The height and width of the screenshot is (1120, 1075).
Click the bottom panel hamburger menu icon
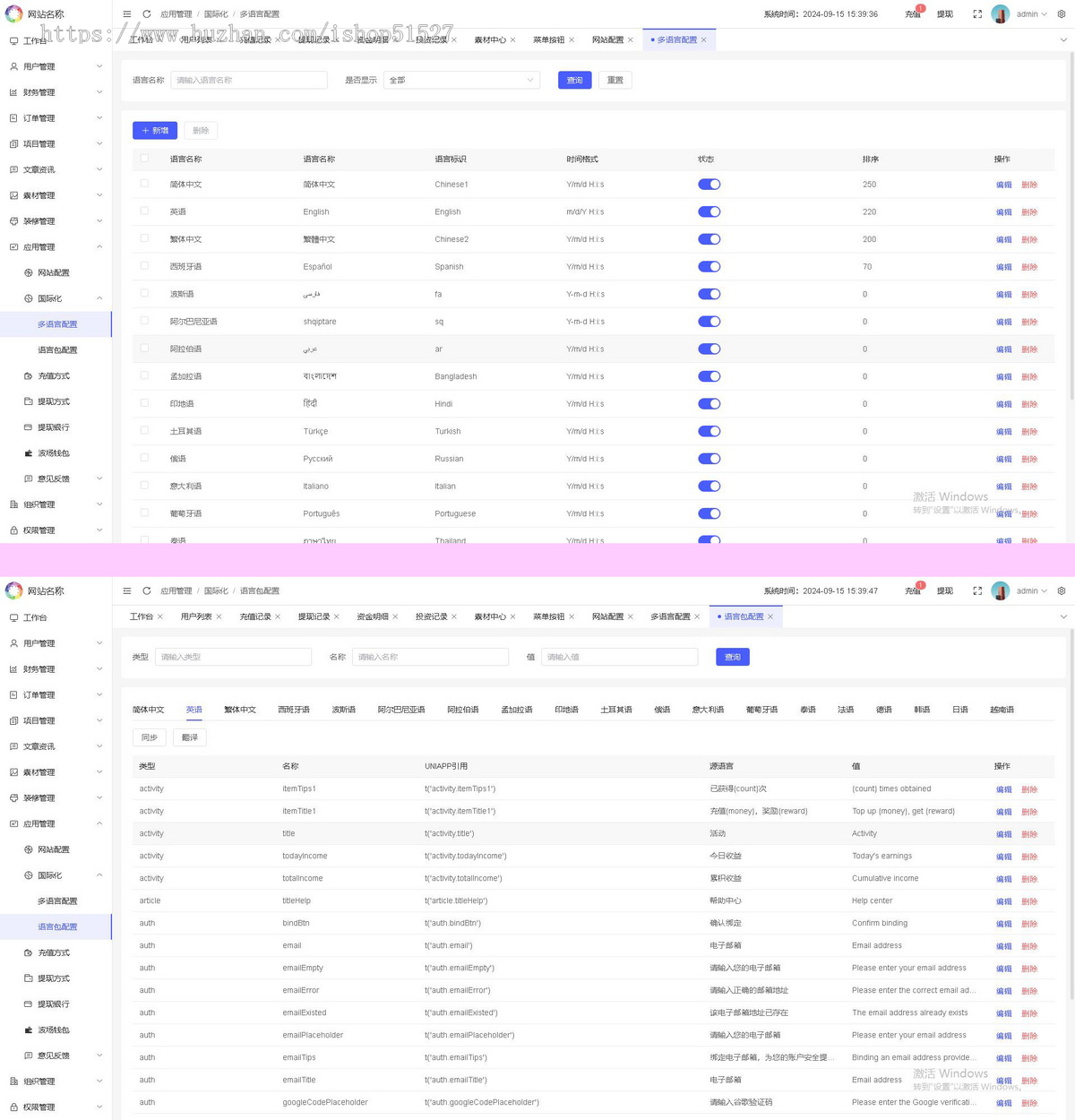point(127,591)
